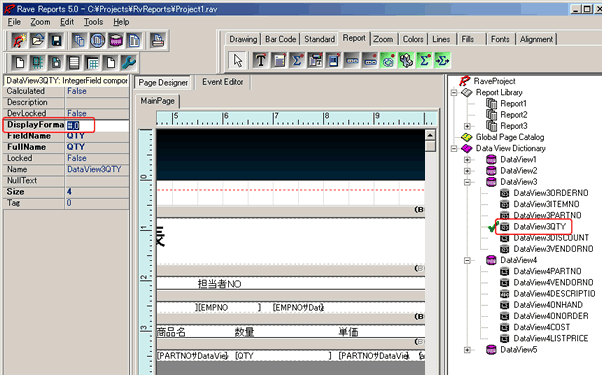Choose the Text component T icon
602x375 pixels.
260,60
